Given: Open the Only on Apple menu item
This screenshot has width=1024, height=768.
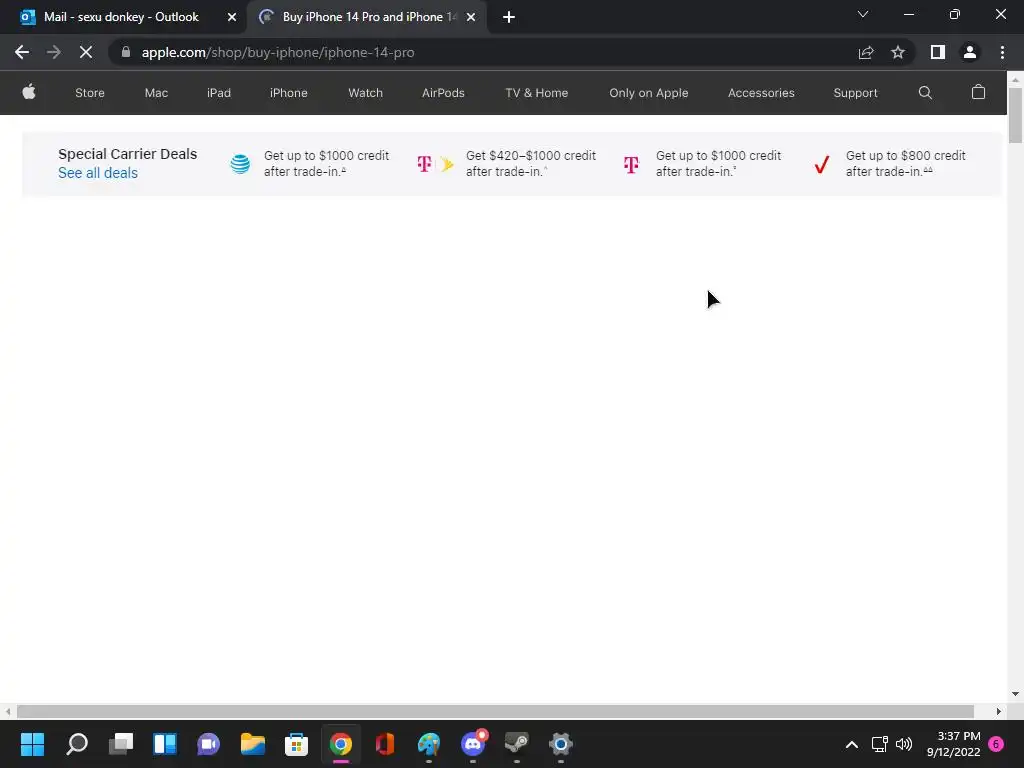Looking at the screenshot, I should 648,93.
